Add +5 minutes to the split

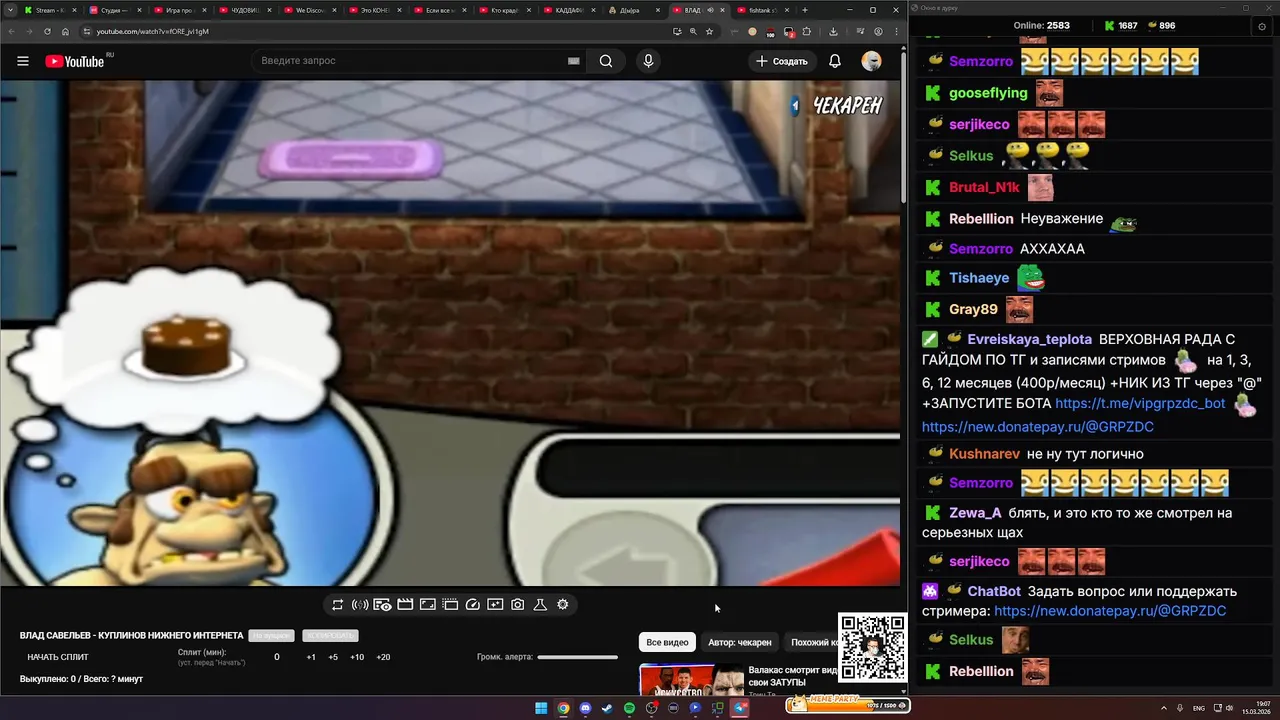coord(333,657)
